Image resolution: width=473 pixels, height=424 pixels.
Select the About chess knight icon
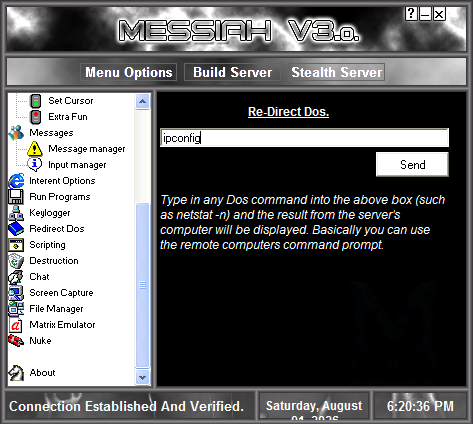[x=16, y=373]
